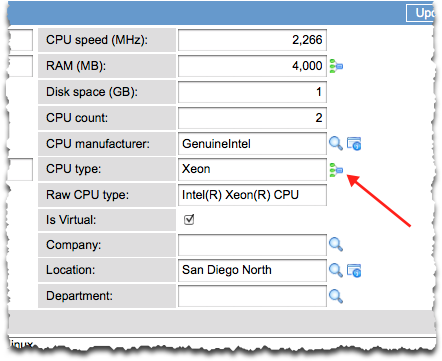Select the CPU manufacturer text field
Image resolution: width=442 pixels, height=361 pixels.
[x=252, y=144]
